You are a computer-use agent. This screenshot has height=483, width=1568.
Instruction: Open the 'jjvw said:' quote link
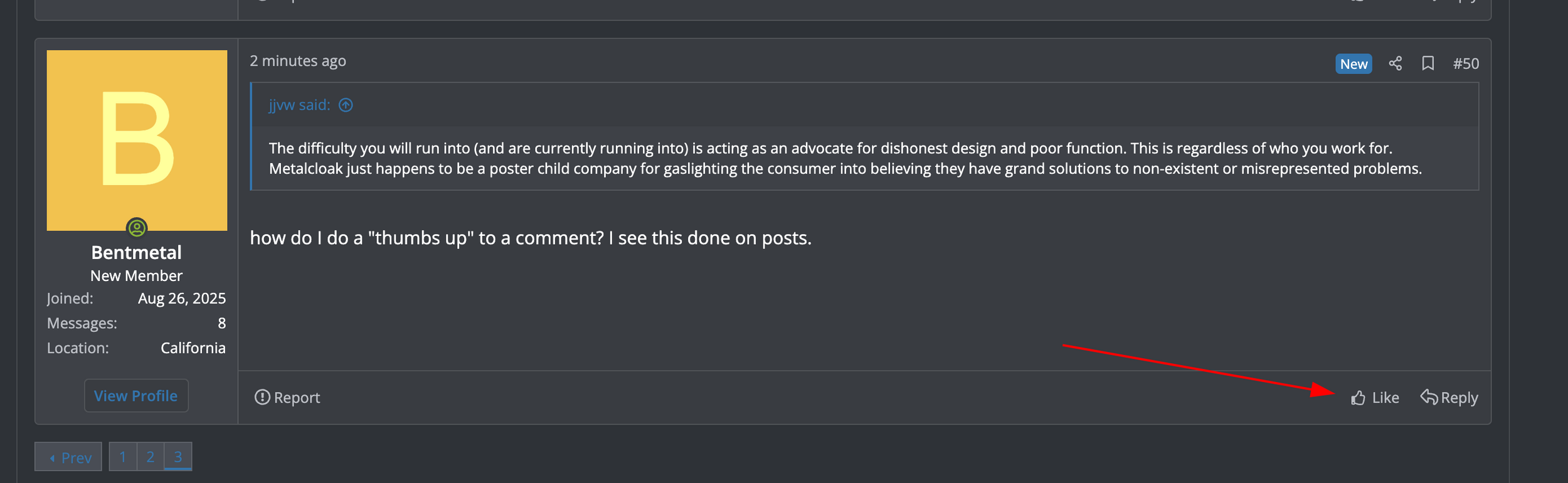(x=299, y=105)
